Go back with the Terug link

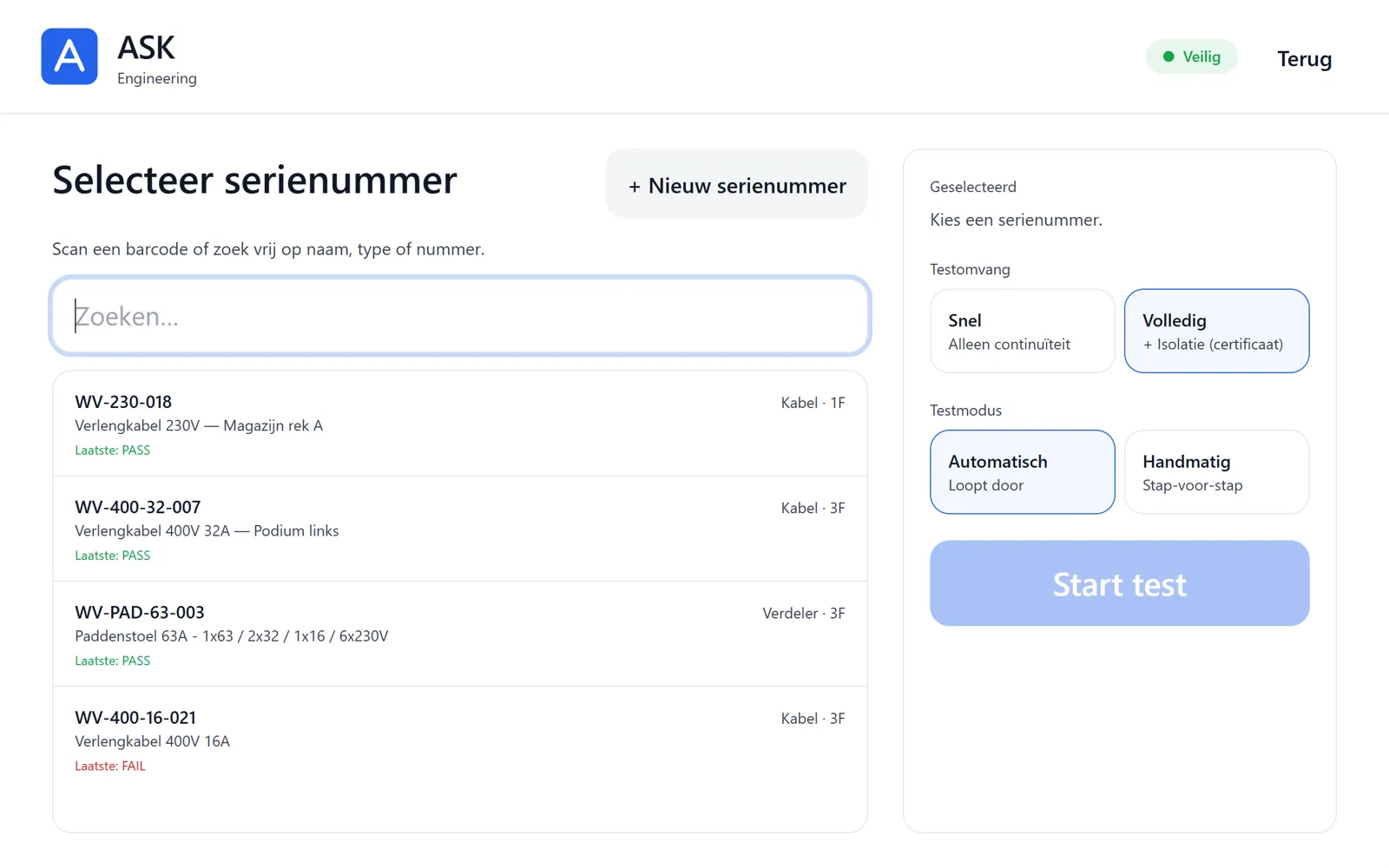pyautogui.click(x=1304, y=59)
